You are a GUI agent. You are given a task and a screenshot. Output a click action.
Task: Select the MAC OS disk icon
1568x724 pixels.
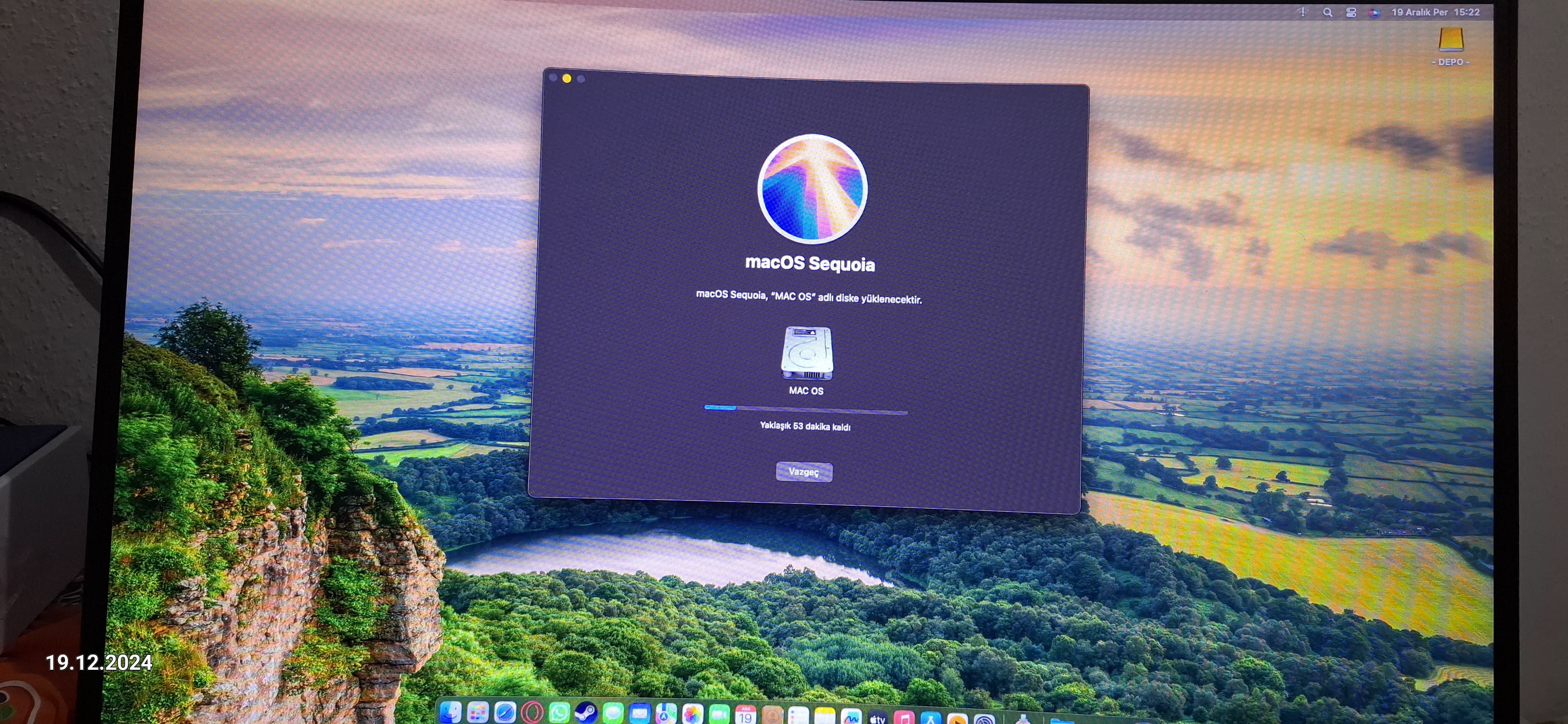click(807, 354)
